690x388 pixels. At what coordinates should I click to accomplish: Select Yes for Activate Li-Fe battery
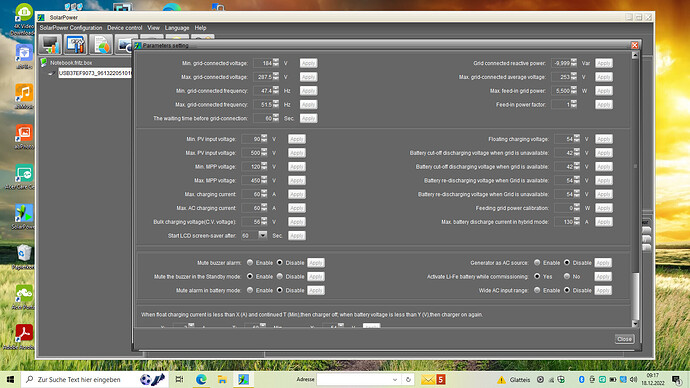click(x=537, y=276)
